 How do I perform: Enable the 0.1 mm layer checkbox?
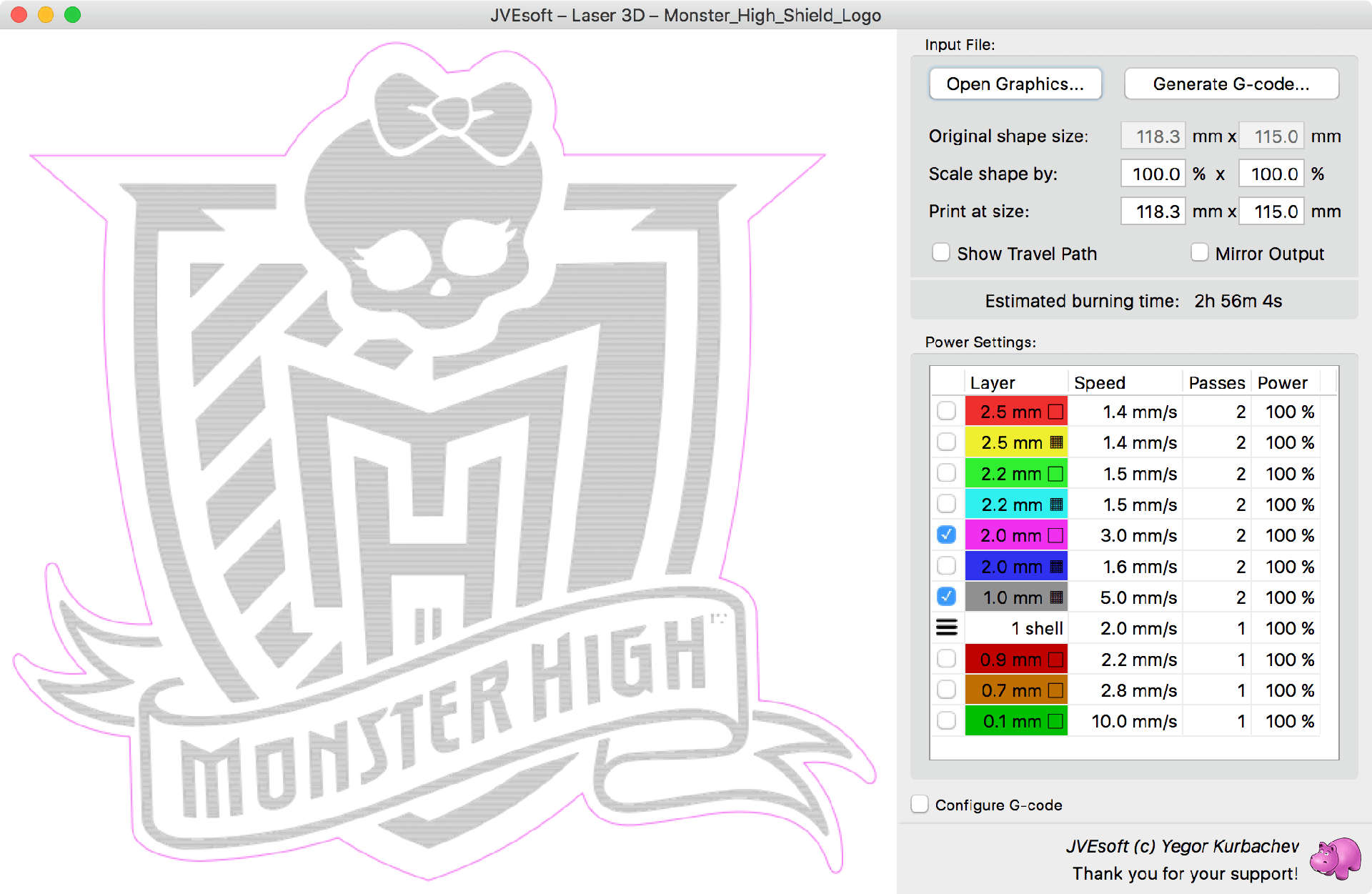point(946,720)
